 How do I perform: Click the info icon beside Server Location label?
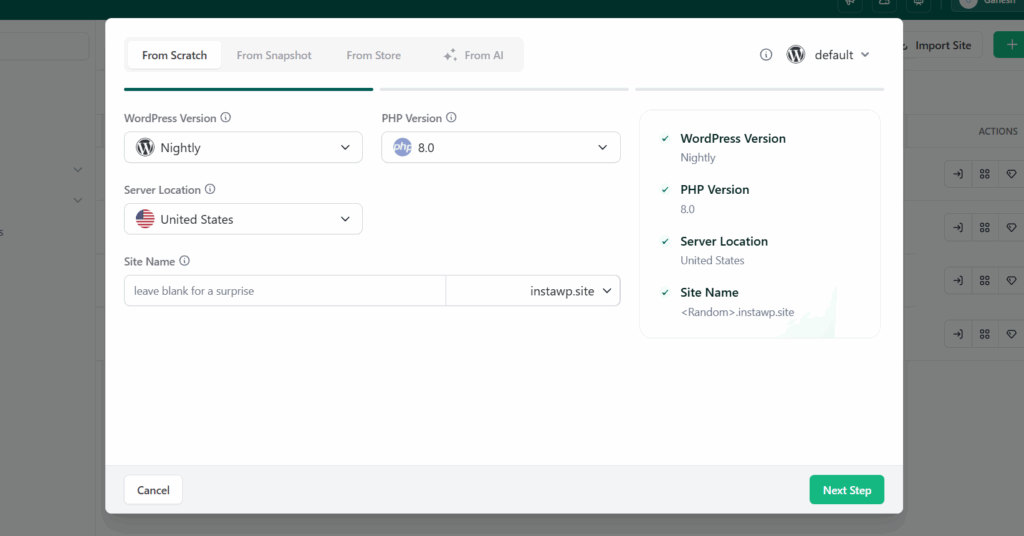[x=210, y=189]
